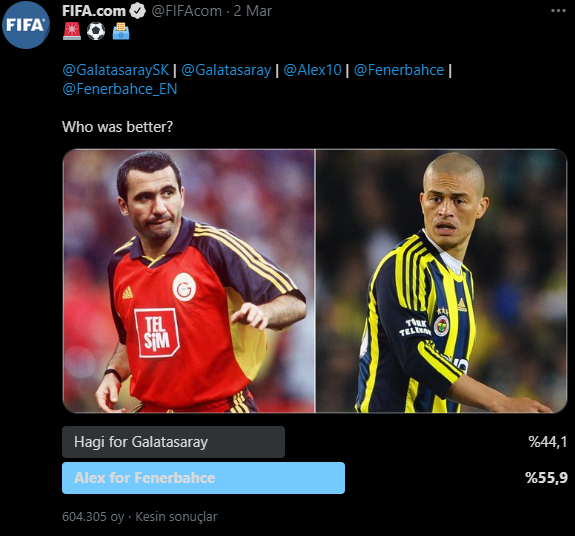The height and width of the screenshot is (536, 575).
Task: Open the @GalatasaraySK mention
Action: [116, 70]
